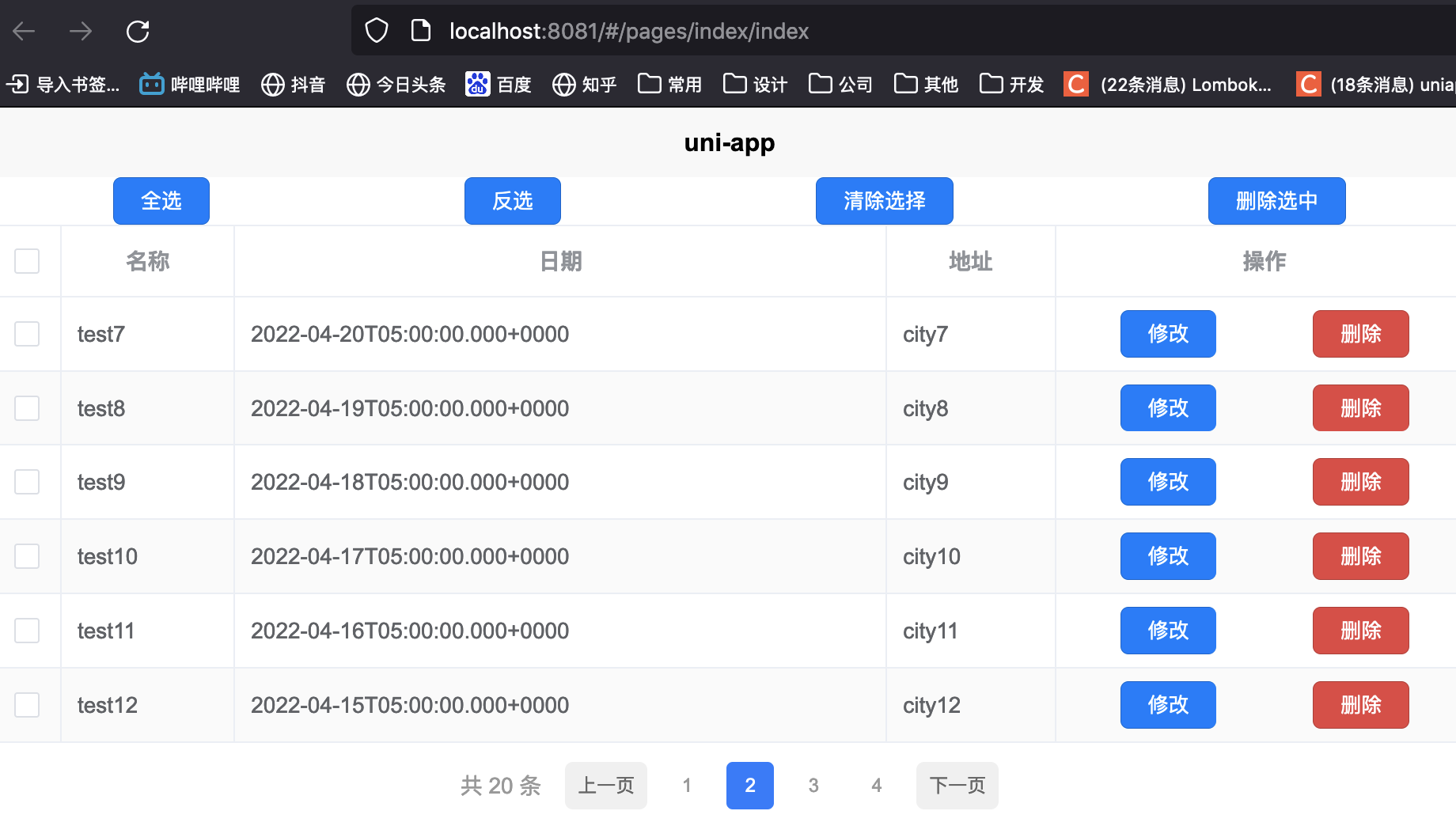Go to pagination page 3
The width and height of the screenshot is (1456, 826).
[x=813, y=785]
